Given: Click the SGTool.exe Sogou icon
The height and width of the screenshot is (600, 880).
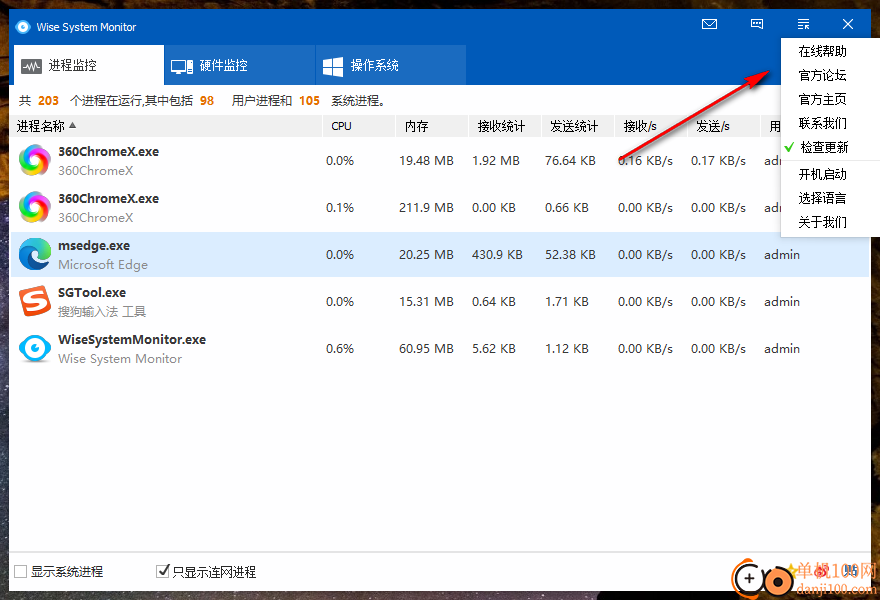Looking at the screenshot, I should 35,301.
